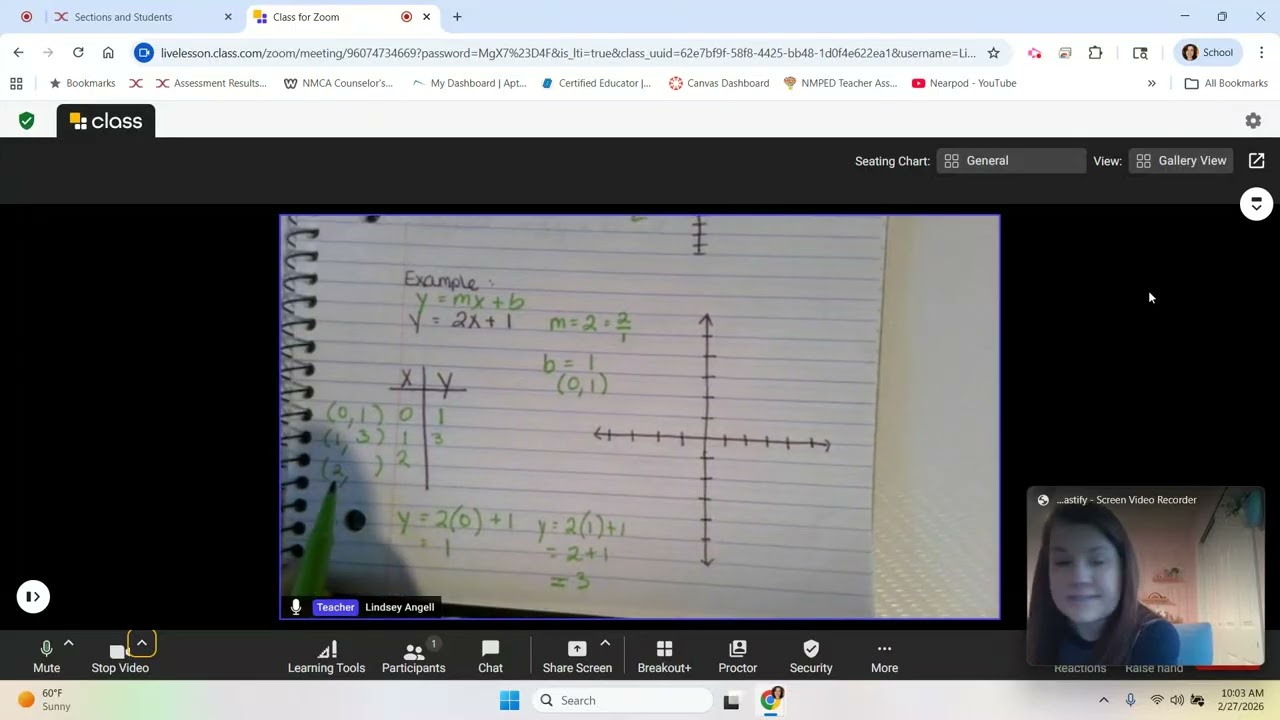Open Nearpod - YouTube bookmark

pos(964,83)
